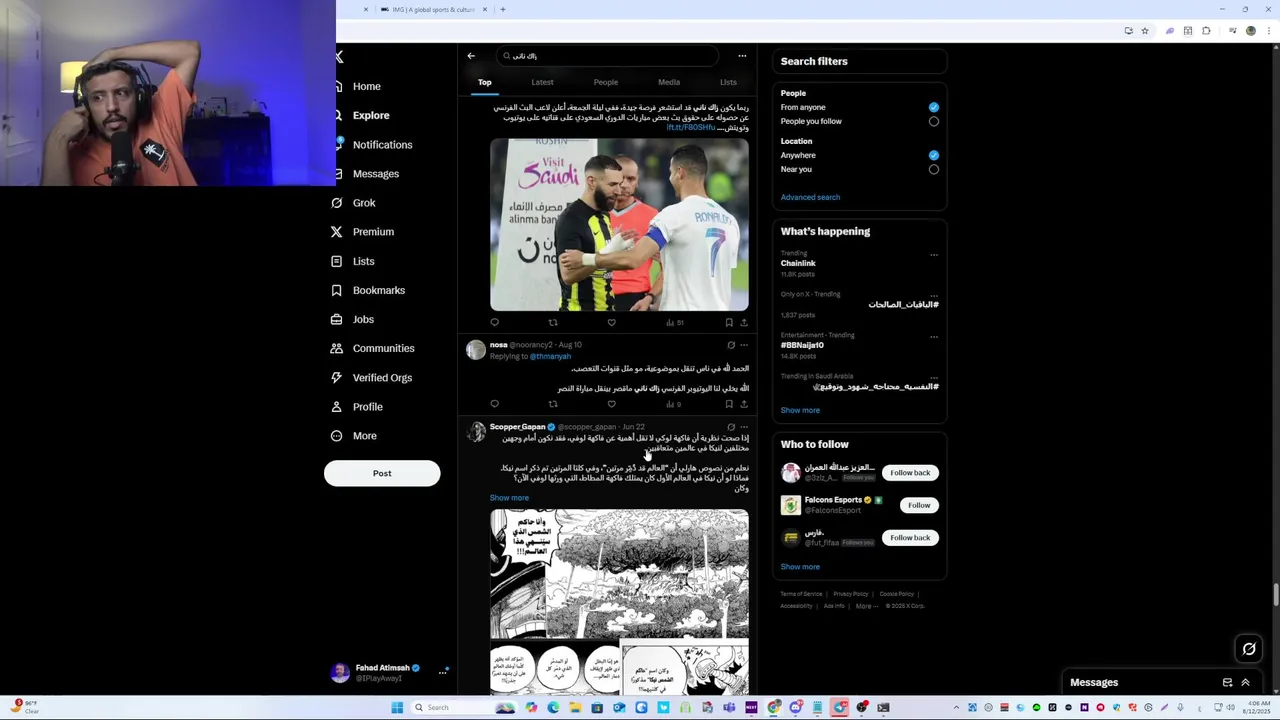Like the nosa reply post
The height and width of the screenshot is (720, 1280).
point(611,404)
